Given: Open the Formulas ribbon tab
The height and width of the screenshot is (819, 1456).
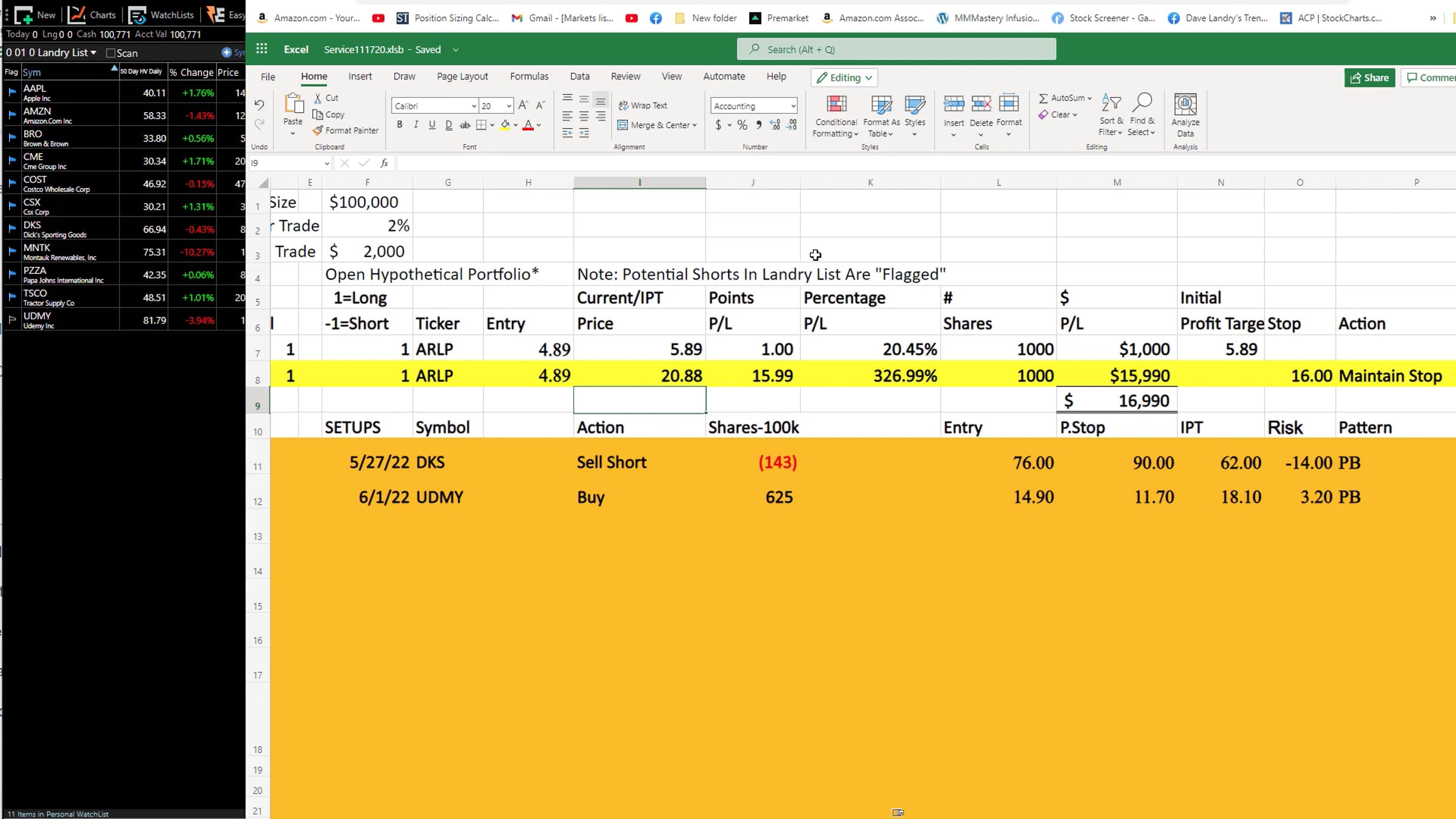Looking at the screenshot, I should pos(529,76).
